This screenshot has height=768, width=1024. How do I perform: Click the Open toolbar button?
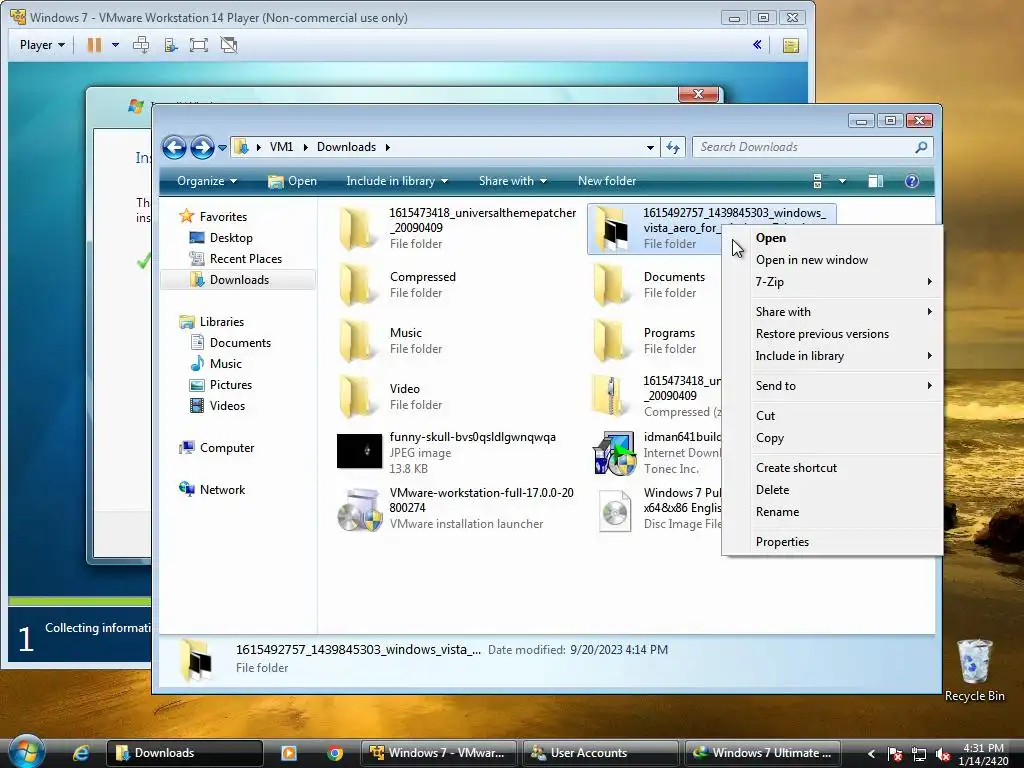coord(292,181)
